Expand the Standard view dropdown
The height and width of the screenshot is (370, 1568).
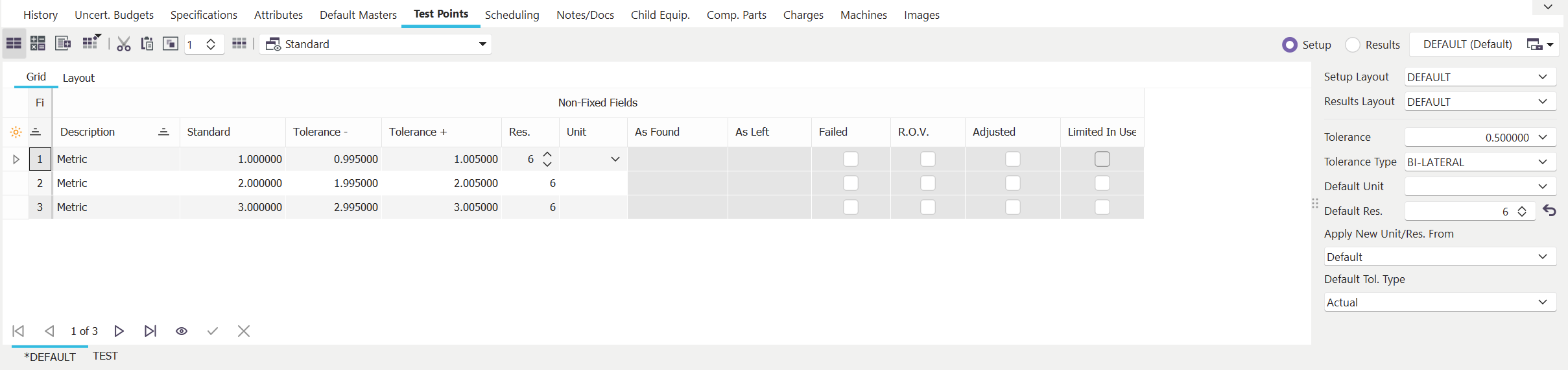482,44
